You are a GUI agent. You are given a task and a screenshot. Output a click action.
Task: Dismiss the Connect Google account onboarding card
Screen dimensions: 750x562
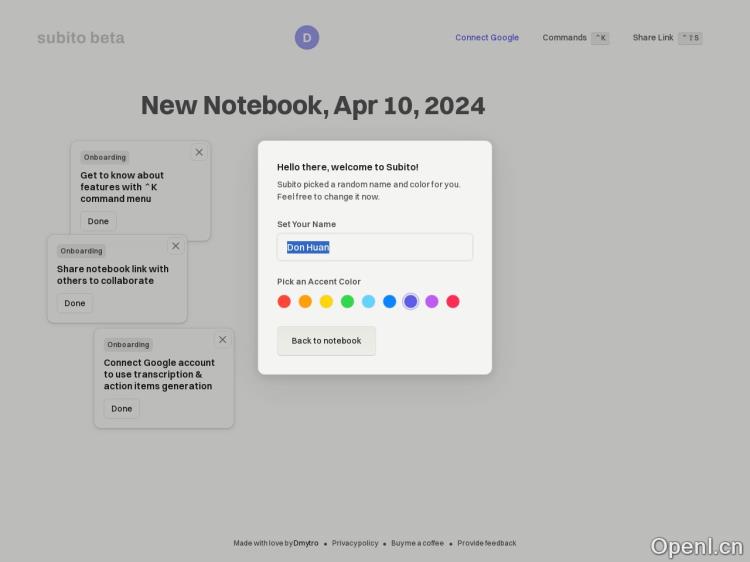point(222,340)
